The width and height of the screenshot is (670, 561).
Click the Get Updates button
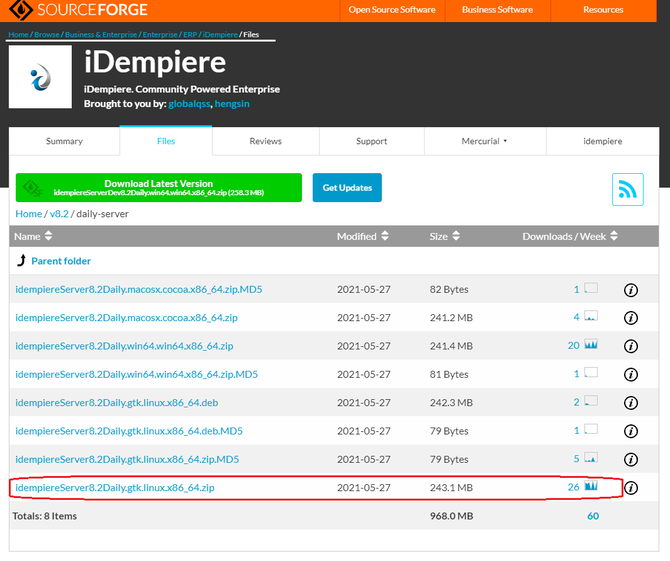click(347, 188)
